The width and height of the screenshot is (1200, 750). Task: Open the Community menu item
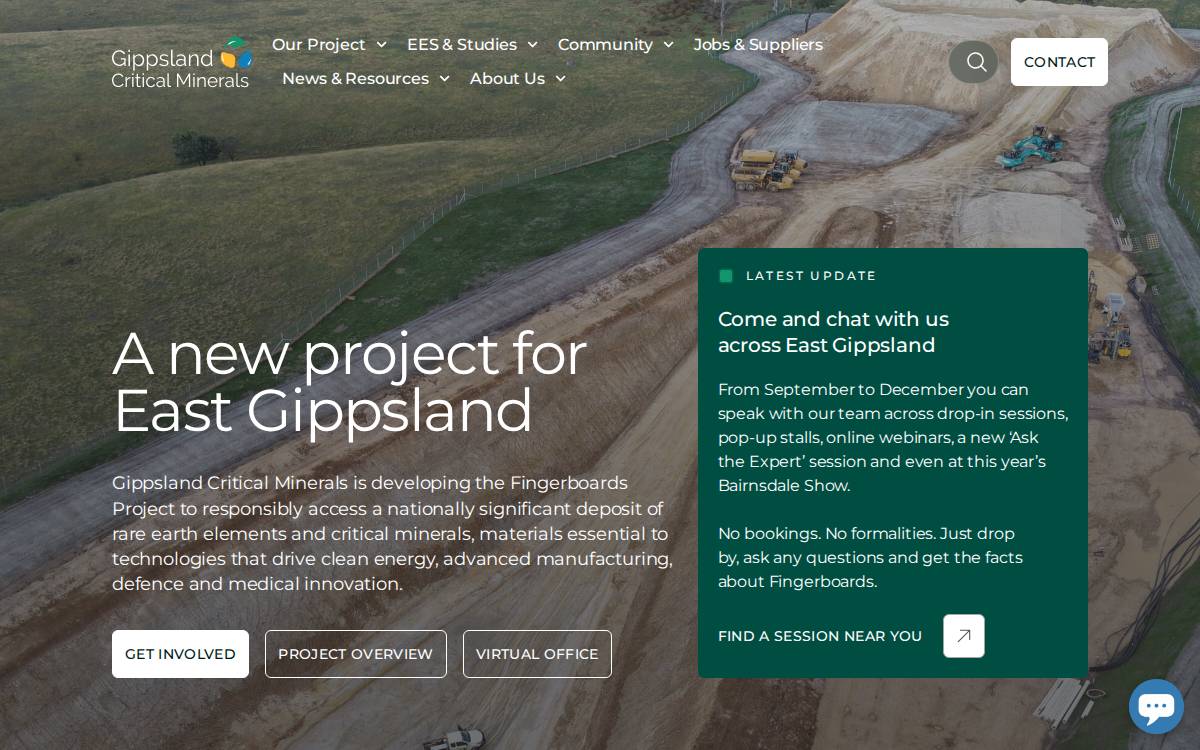605,45
